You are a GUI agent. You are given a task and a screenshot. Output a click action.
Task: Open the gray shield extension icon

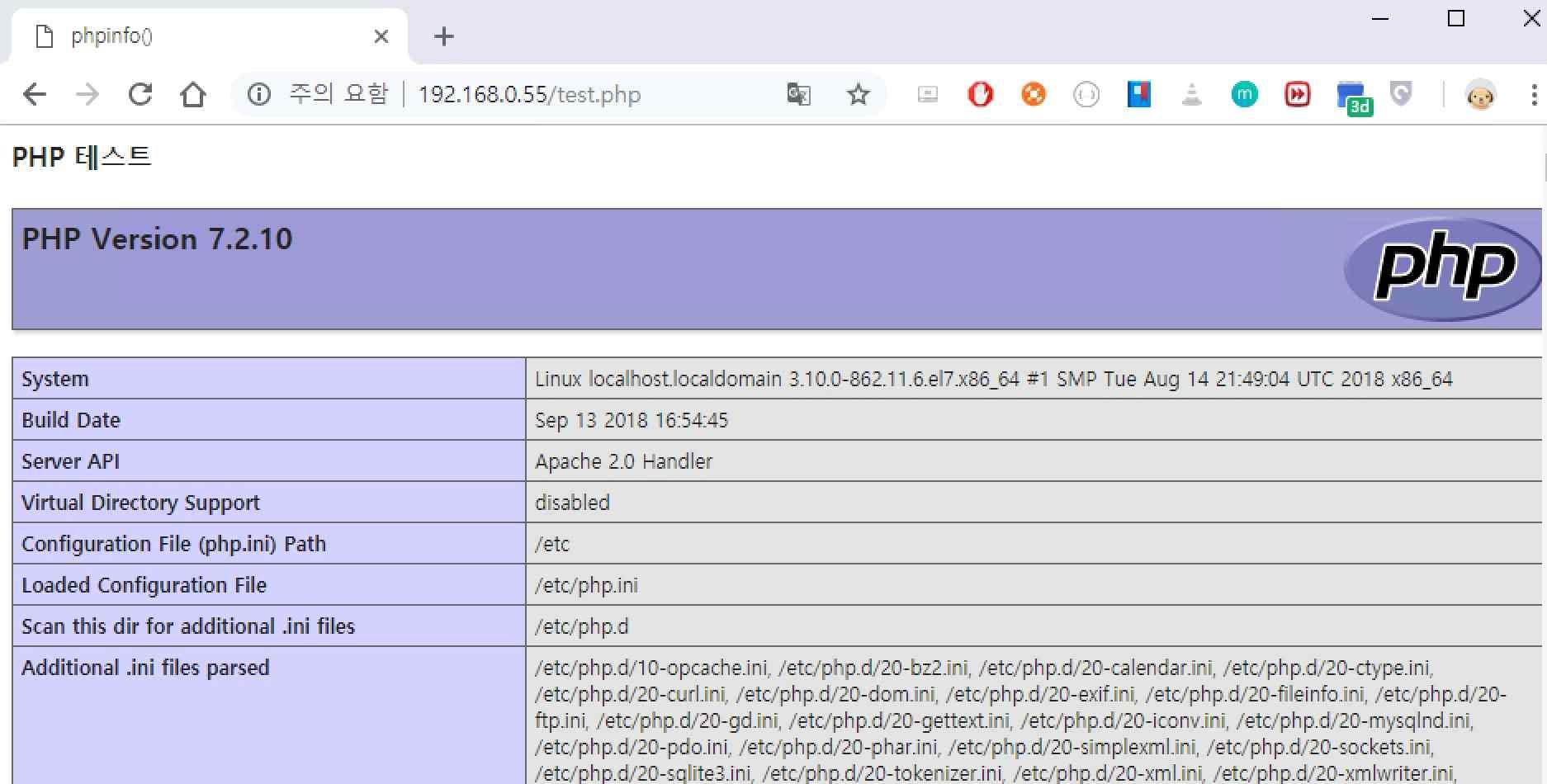(1401, 94)
